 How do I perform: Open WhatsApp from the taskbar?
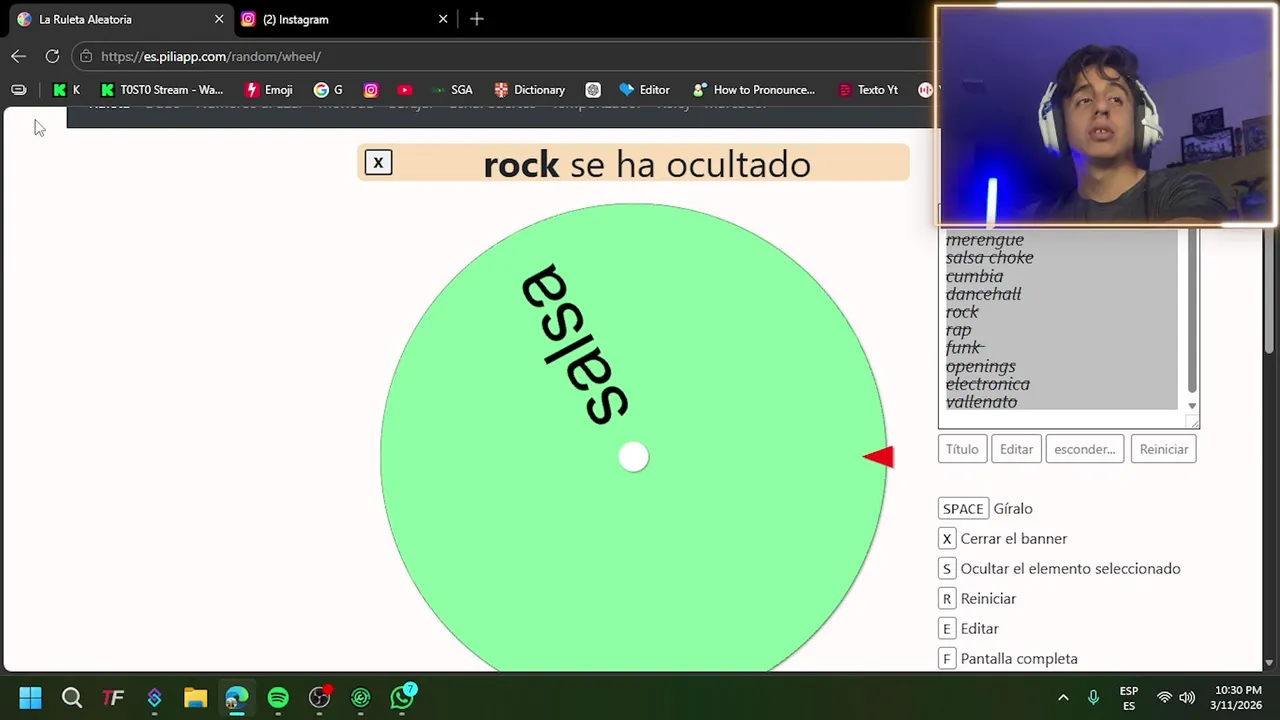pyautogui.click(x=402, y=697)
